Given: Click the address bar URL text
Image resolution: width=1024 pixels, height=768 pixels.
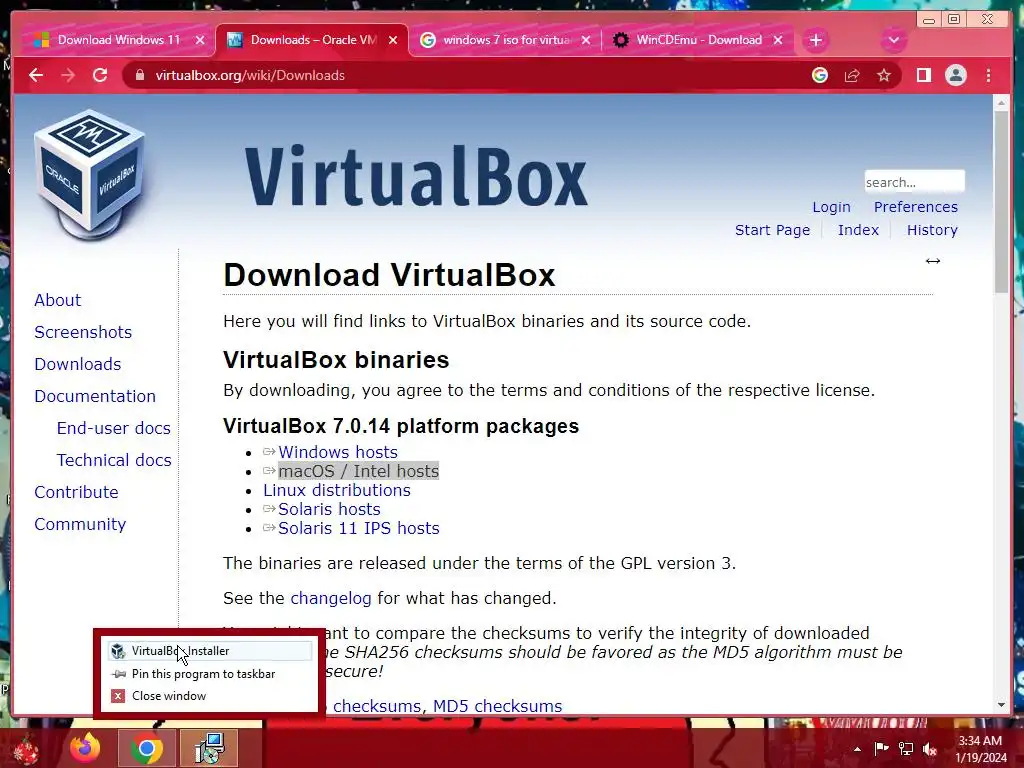Looking at the screenshot, I should [250, 75].
